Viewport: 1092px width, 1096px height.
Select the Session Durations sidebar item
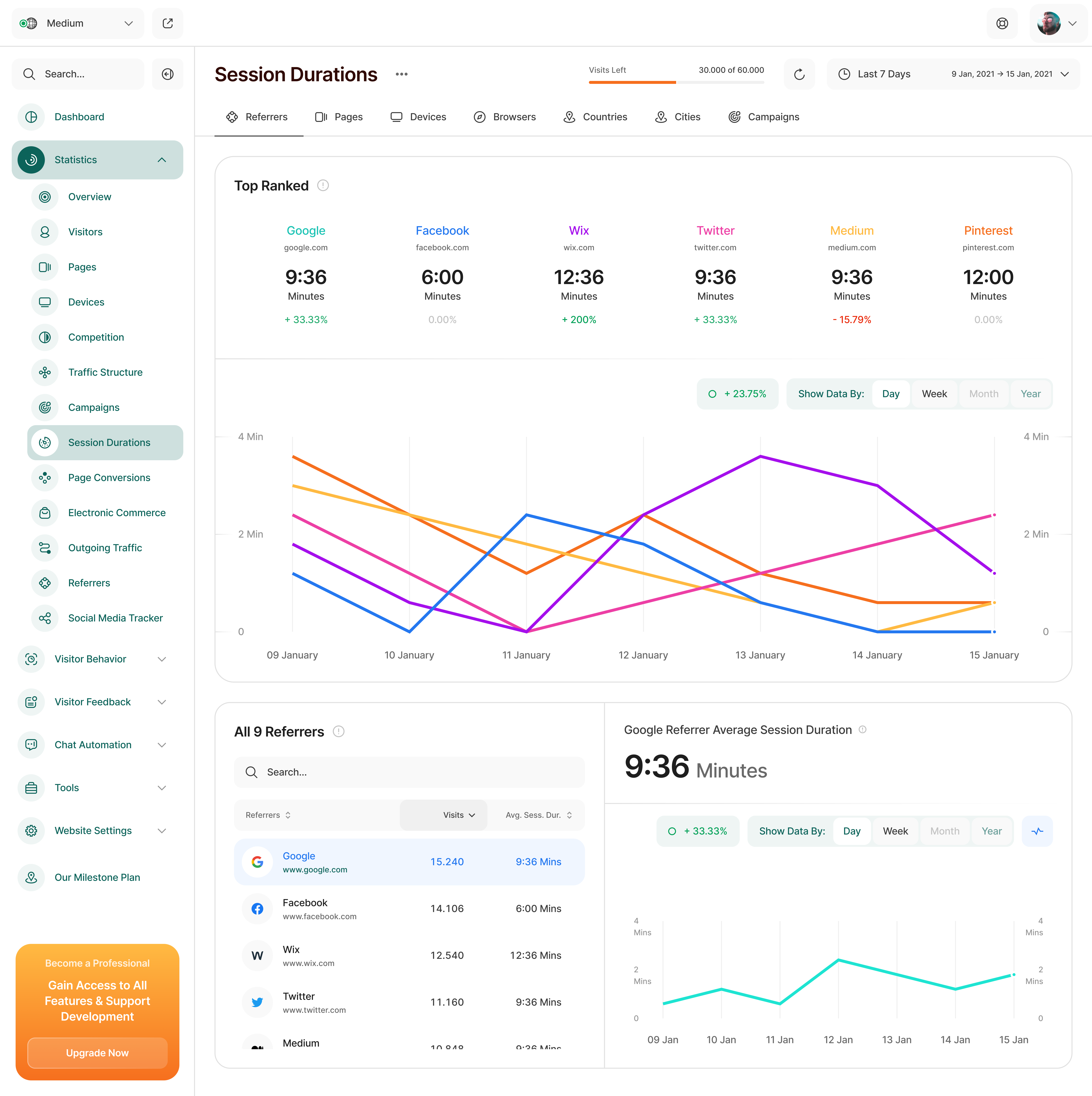(105, 443)
